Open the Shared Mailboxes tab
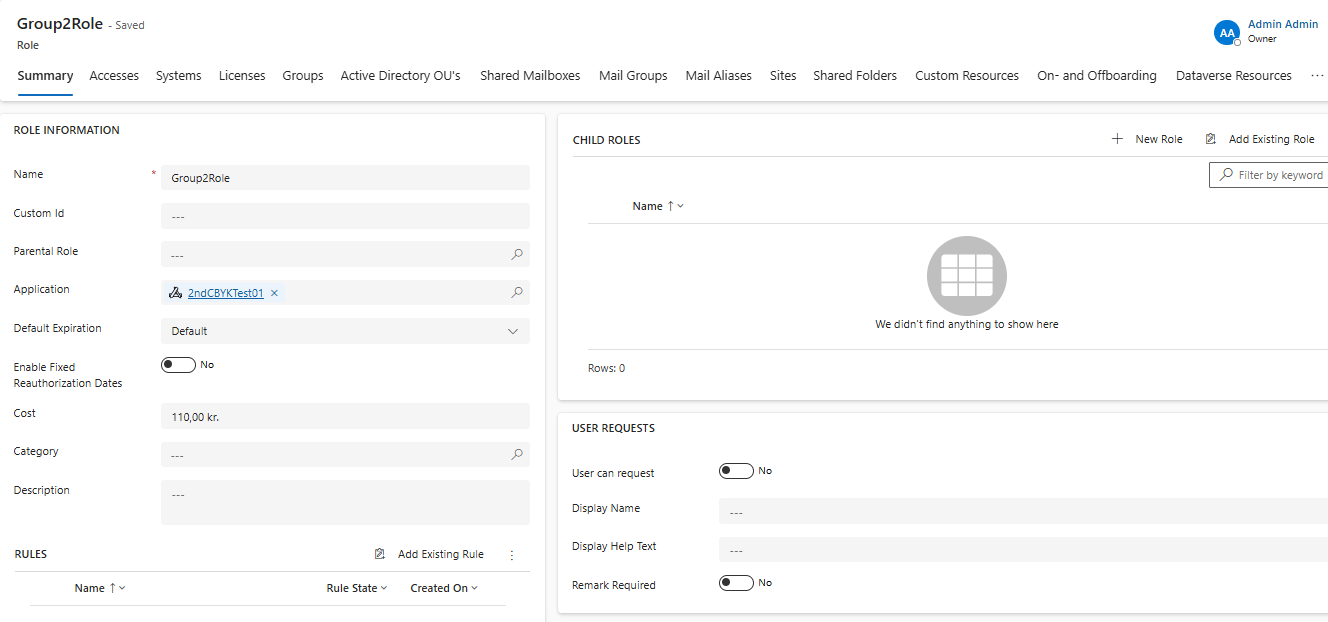This screenshot has height=622, width=1328. (x=530, y=76)
